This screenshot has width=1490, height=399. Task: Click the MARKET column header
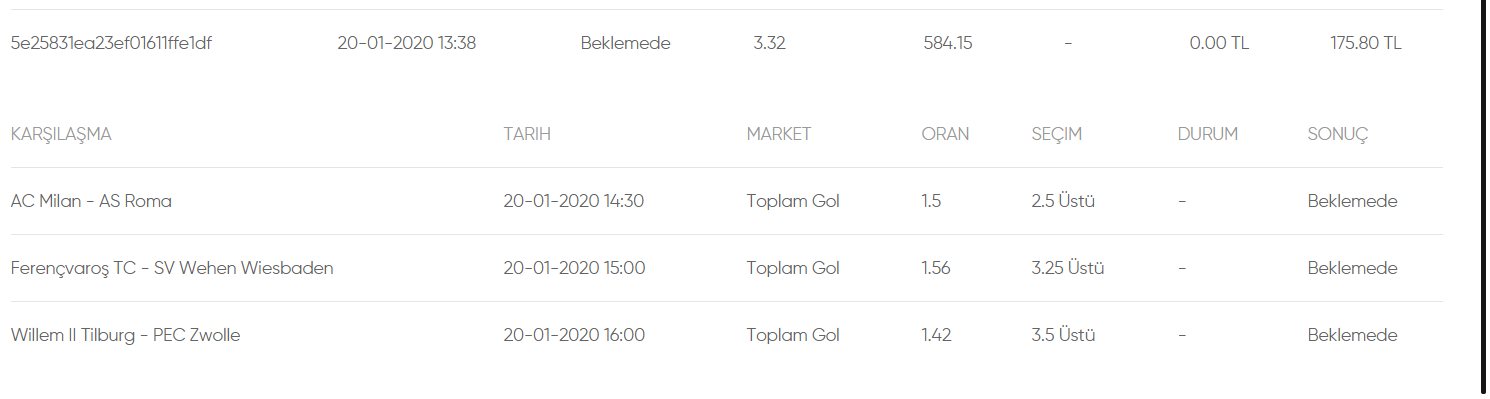click(x=779, y=134)
